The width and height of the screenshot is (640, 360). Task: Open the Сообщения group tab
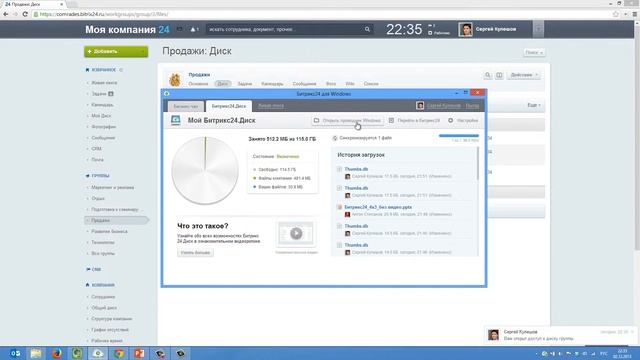[304, 84]
